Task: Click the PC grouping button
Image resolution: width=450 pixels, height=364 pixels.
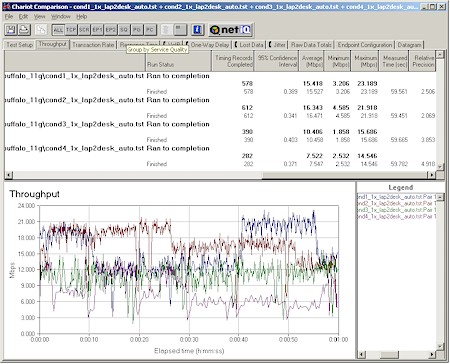Action: point(150,30)
